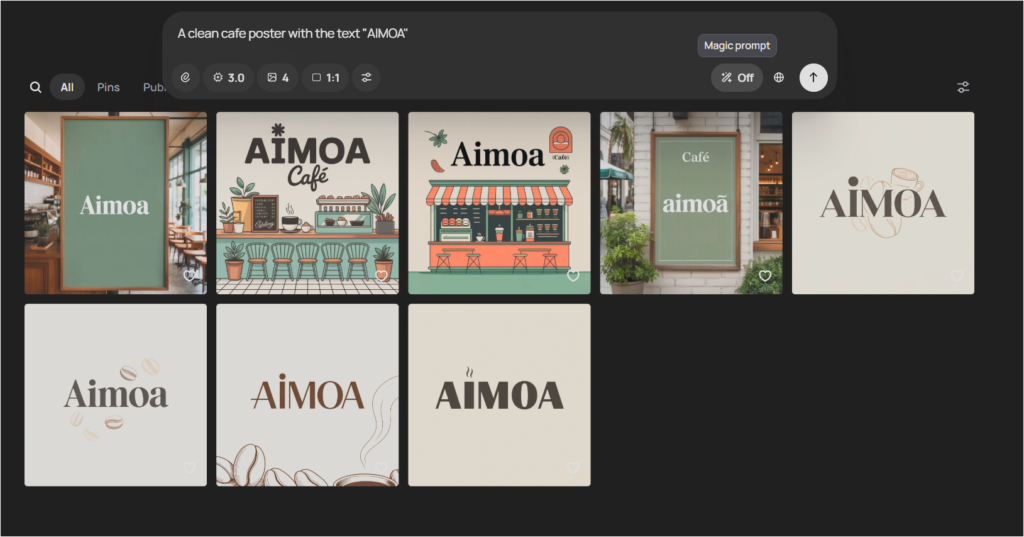This screenshot has width=1024, height=537.
Task: Click the search magnifier icon
Action: pos(36,87)
